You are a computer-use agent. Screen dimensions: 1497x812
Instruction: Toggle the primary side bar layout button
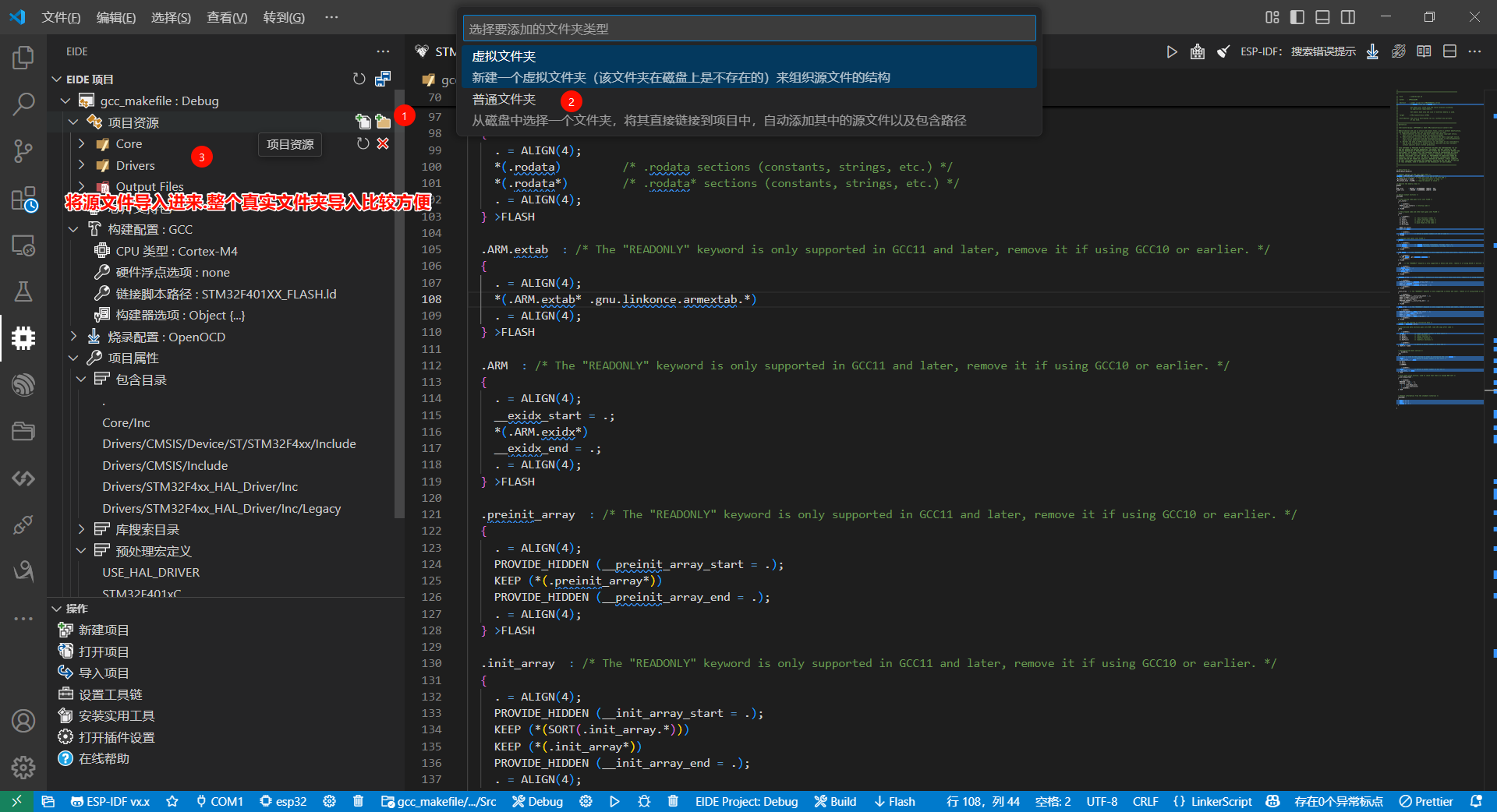point(1297,17)
